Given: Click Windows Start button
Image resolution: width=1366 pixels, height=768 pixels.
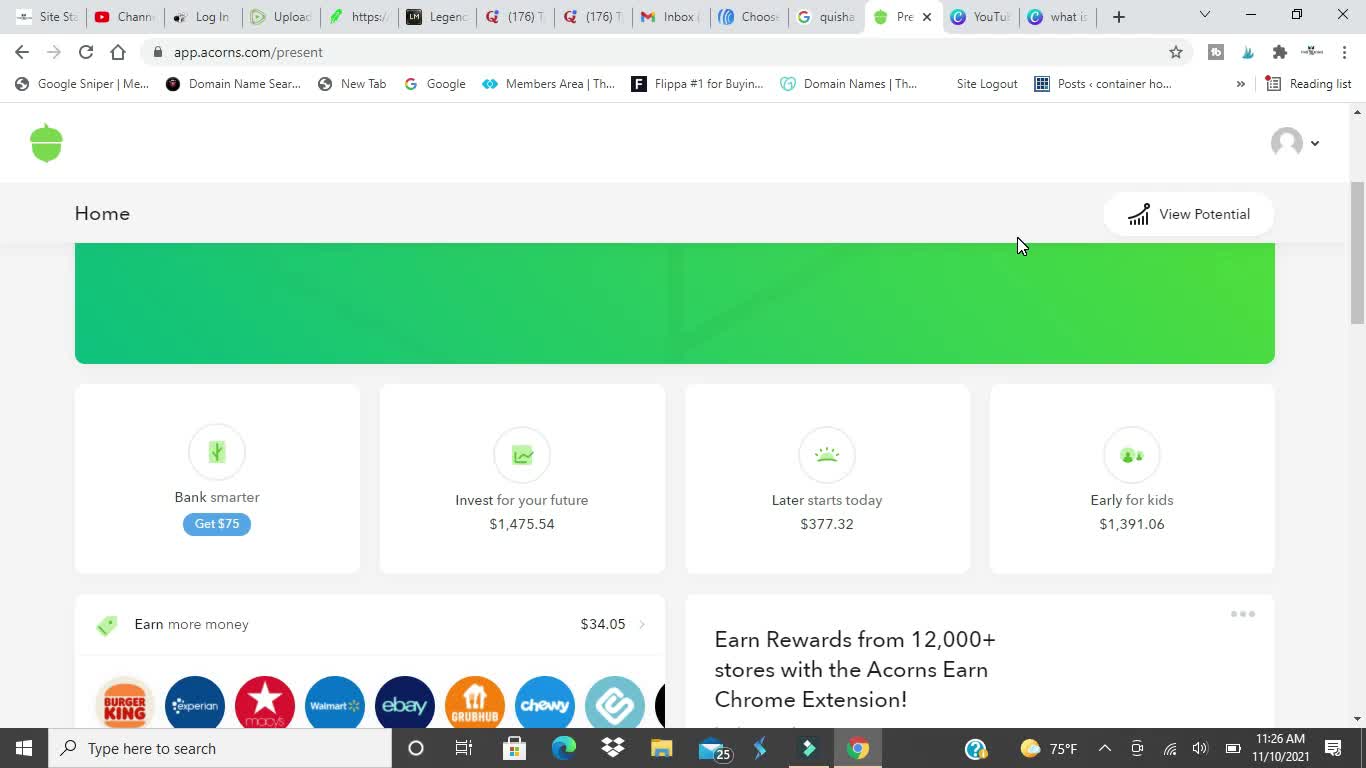Looking at the screenshot, I should (x=24, y=748).
